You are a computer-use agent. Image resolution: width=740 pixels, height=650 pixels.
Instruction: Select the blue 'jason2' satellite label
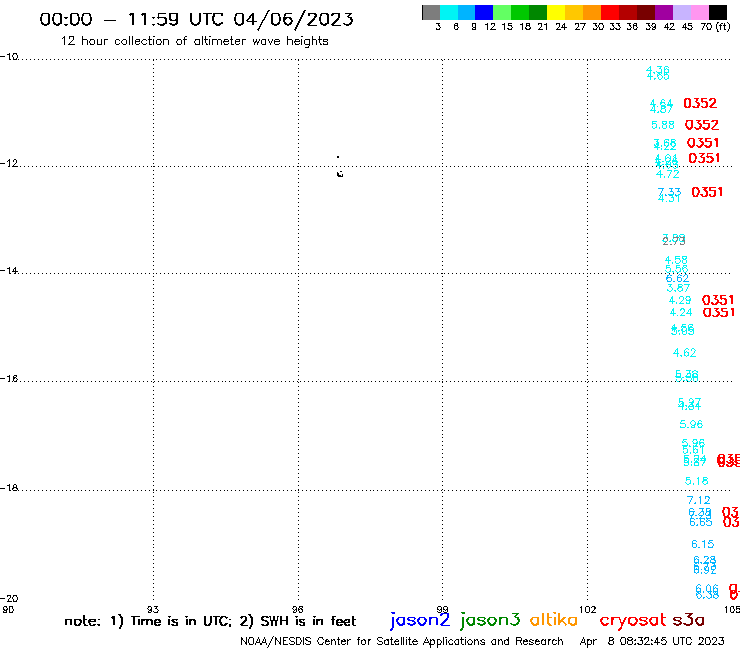420,620
